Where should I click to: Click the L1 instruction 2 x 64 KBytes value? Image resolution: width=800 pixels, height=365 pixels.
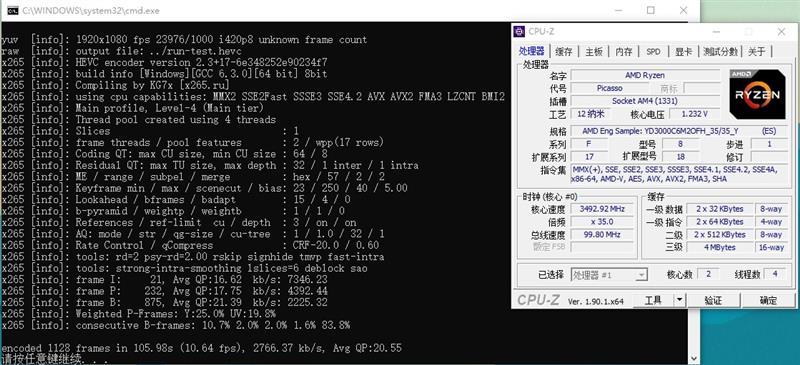[x=718, y=222]
